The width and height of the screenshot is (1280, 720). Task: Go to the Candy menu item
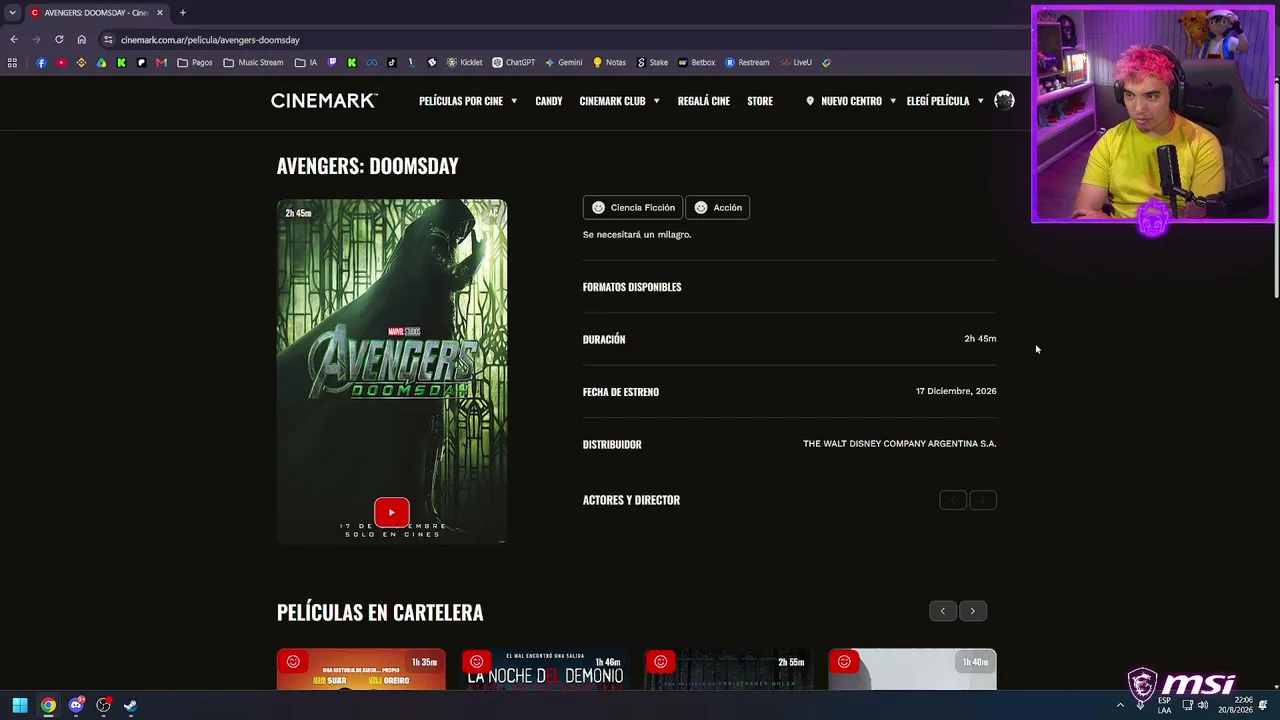[x=549, y=101]
